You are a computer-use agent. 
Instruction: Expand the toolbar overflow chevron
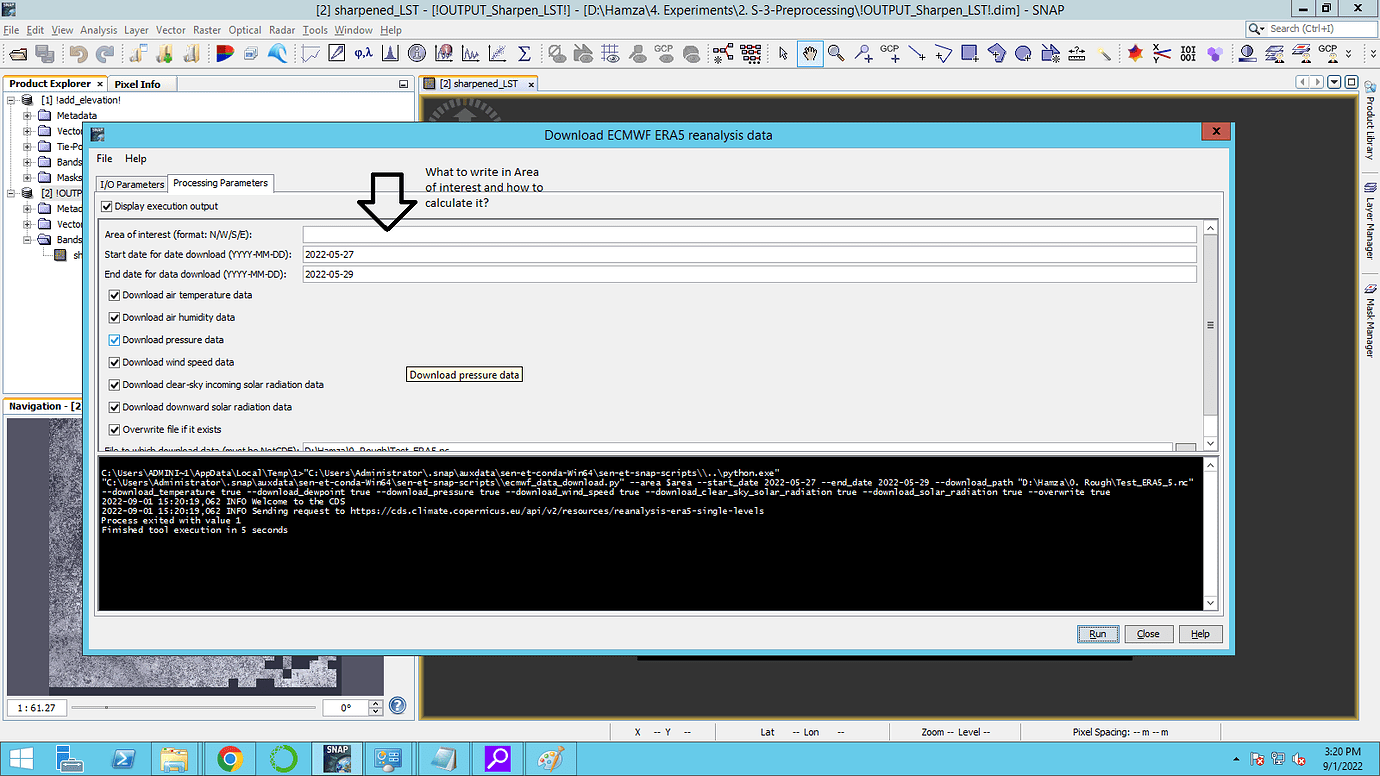point(1348,54)
